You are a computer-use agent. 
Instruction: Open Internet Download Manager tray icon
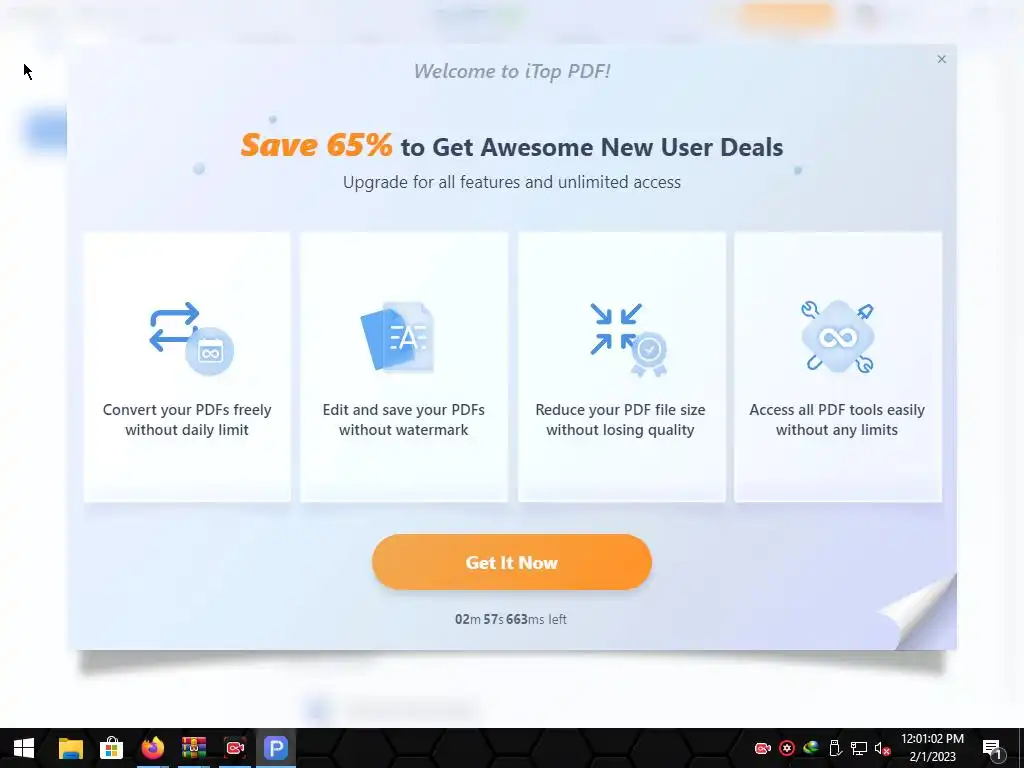click(x=811, y=748)
